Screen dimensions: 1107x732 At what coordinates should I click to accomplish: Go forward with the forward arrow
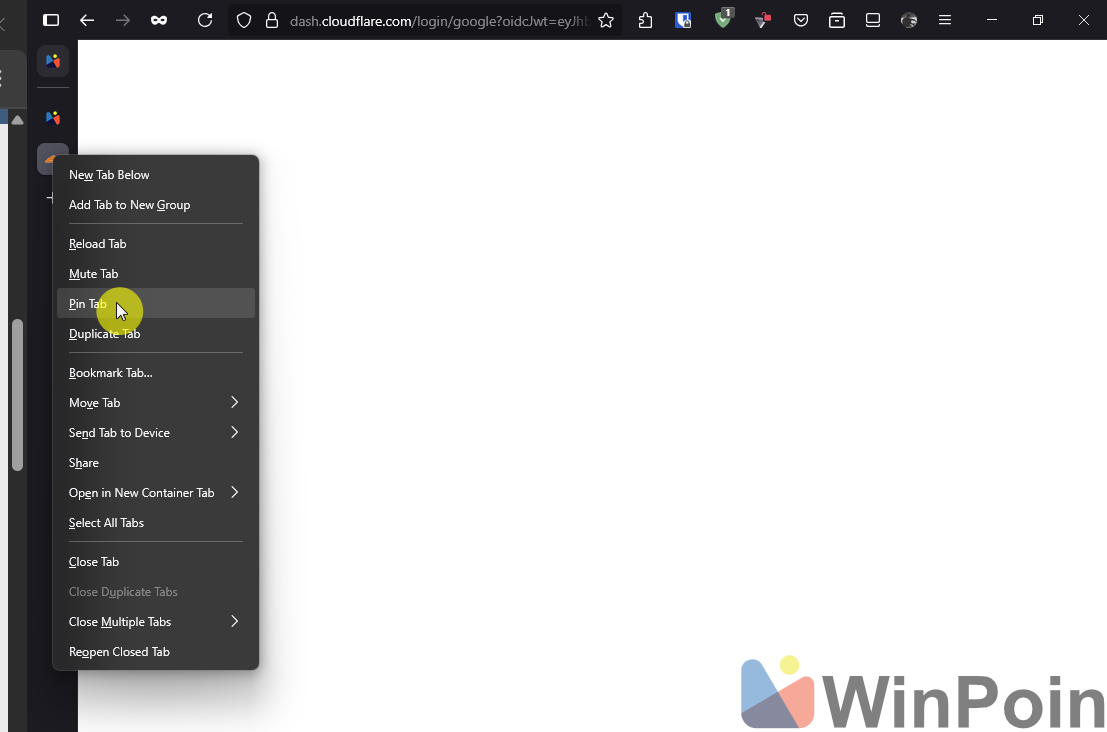123,20
